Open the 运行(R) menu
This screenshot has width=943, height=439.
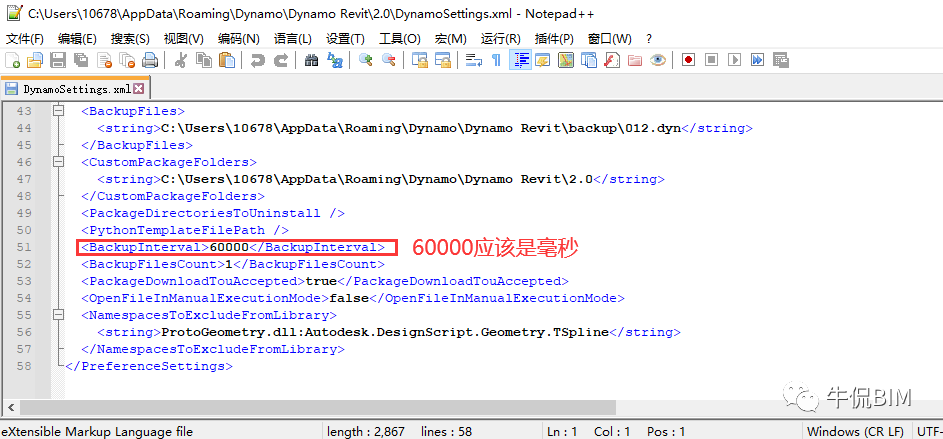click(500, 39)
